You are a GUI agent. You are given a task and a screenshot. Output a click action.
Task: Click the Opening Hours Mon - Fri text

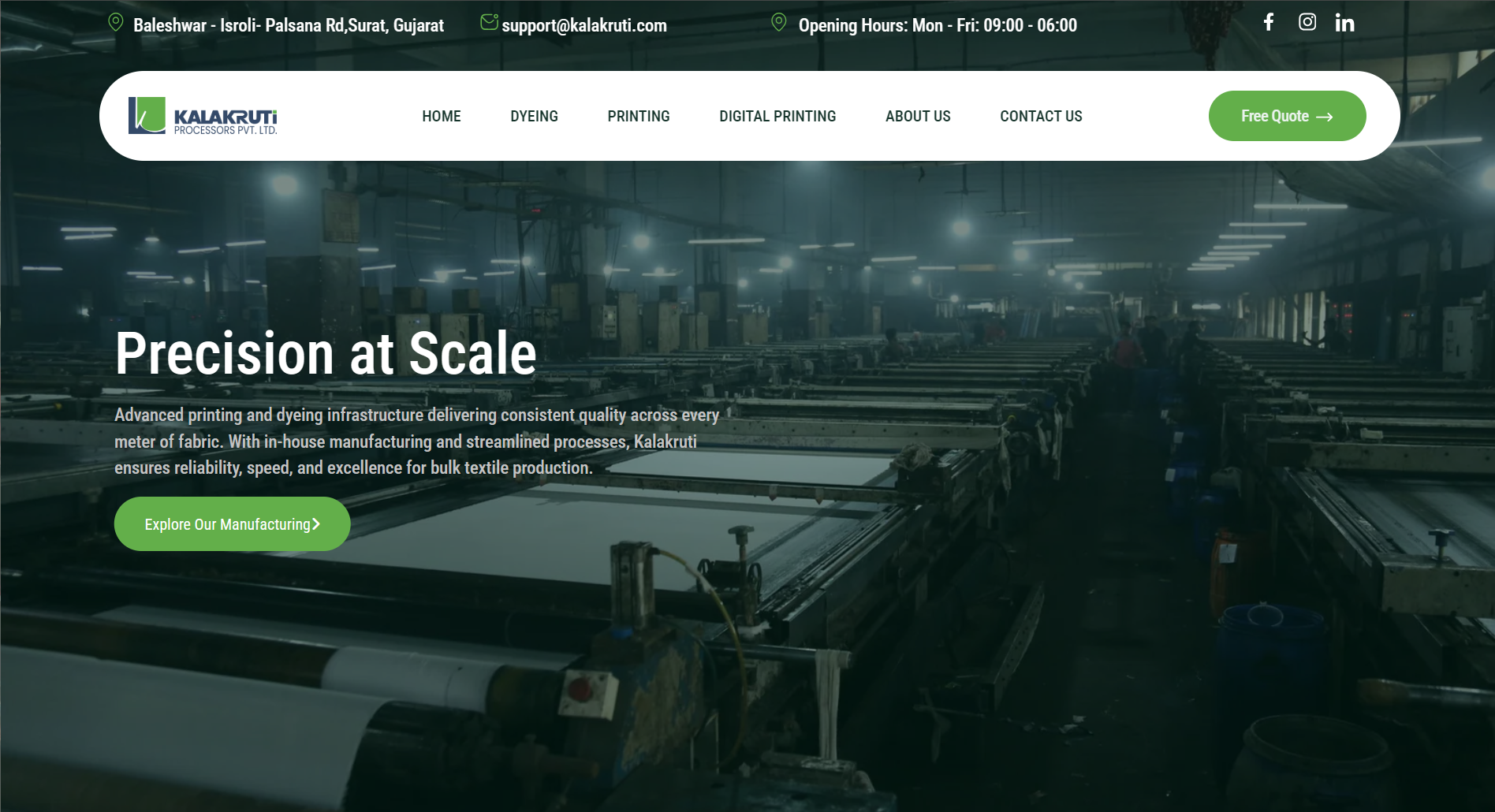pos(937,25)
